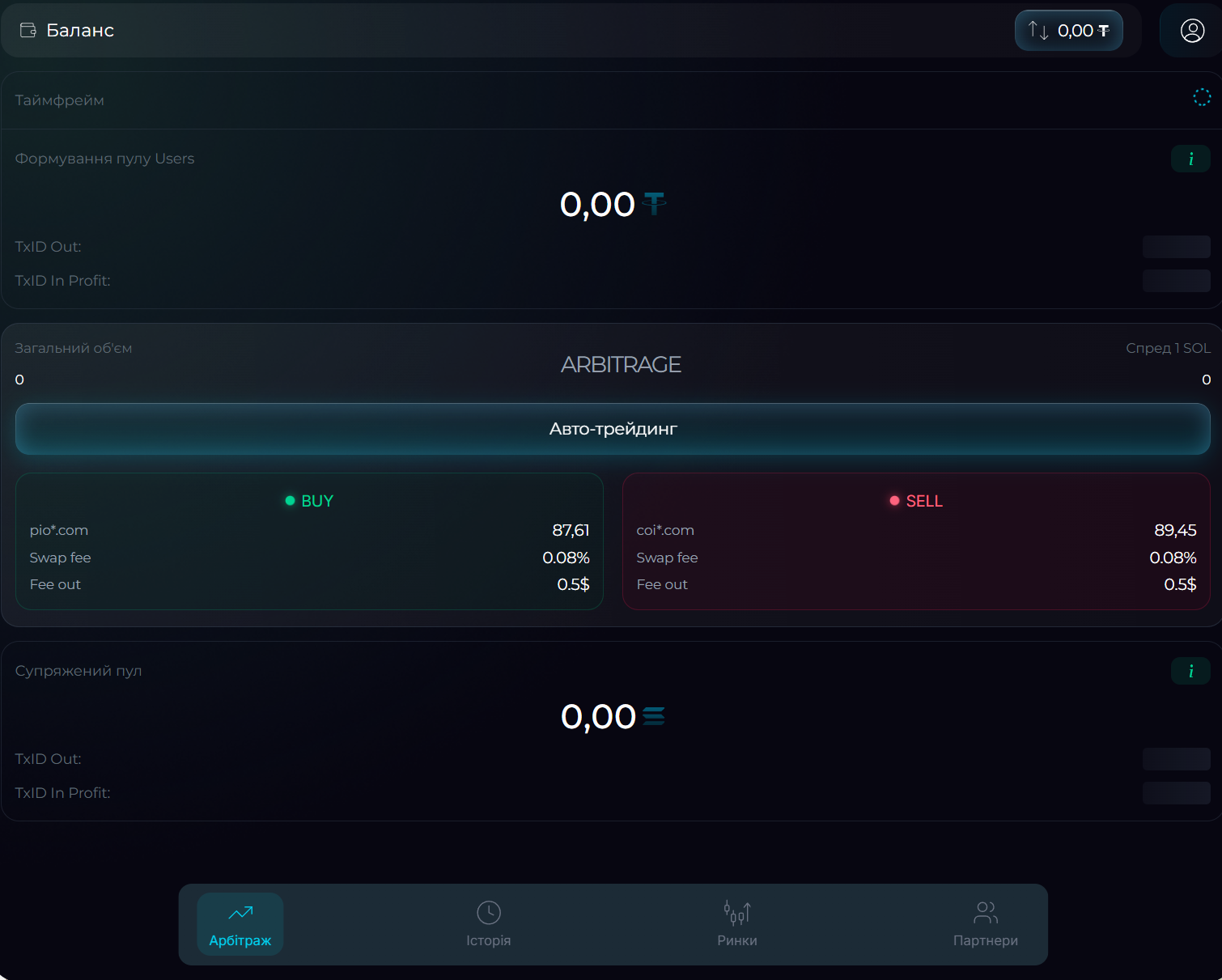
Task: Click the wallet icon next to Баланс
Action: (29, 29)
